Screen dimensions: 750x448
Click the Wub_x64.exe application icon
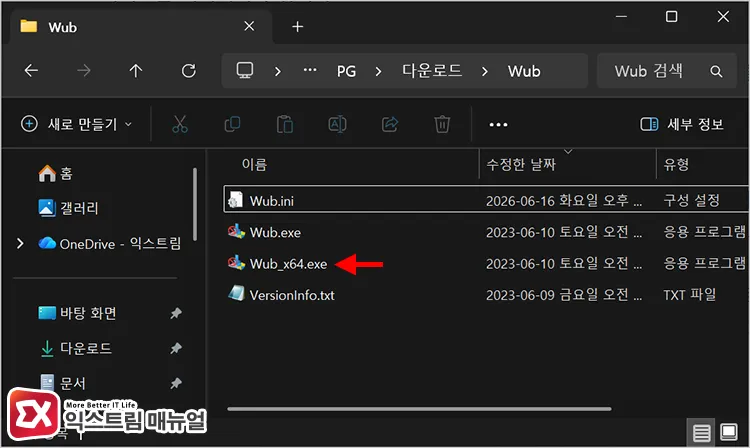[x=236, y=263]
